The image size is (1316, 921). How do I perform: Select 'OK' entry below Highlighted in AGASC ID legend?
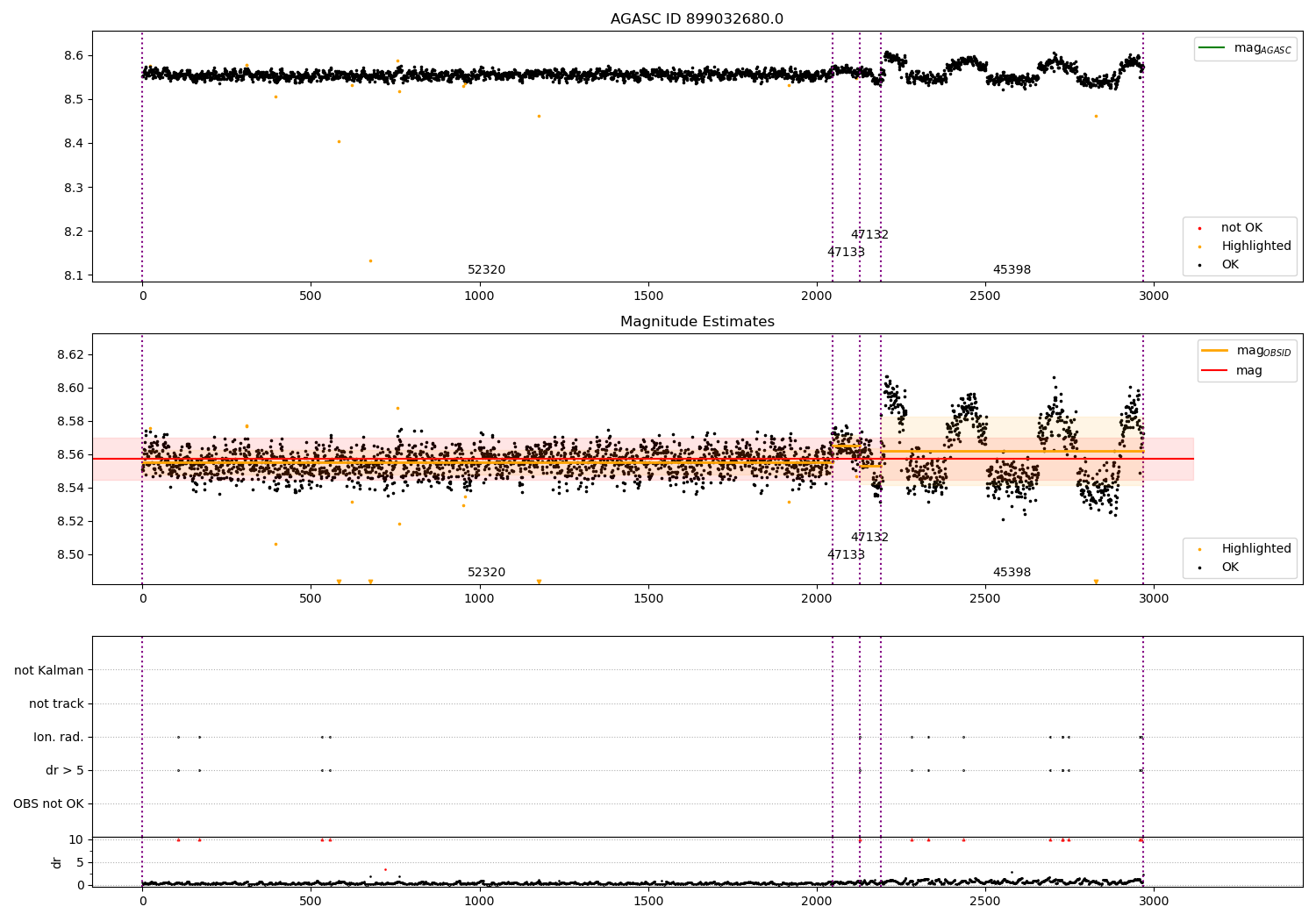(1230, 265)
